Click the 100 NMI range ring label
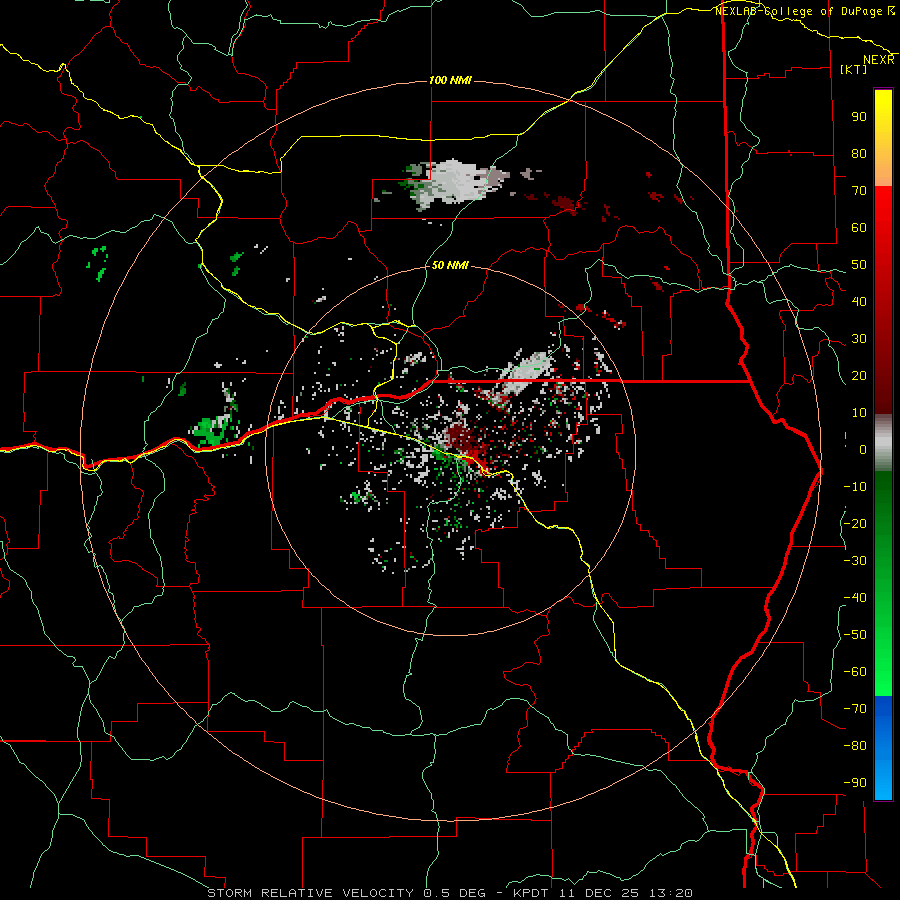 pos(451,80)
